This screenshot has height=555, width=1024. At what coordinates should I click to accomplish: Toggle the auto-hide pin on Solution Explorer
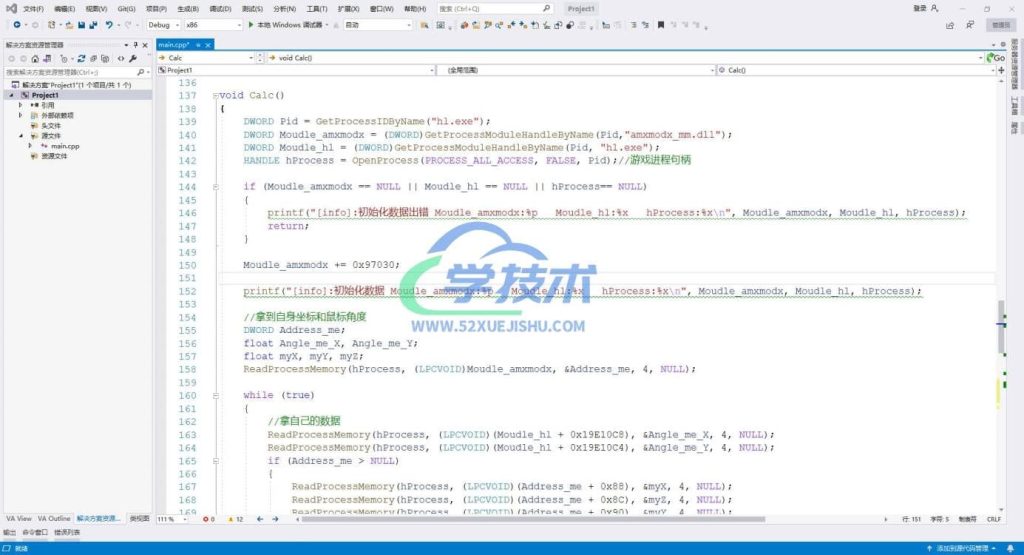coord(134,45)
